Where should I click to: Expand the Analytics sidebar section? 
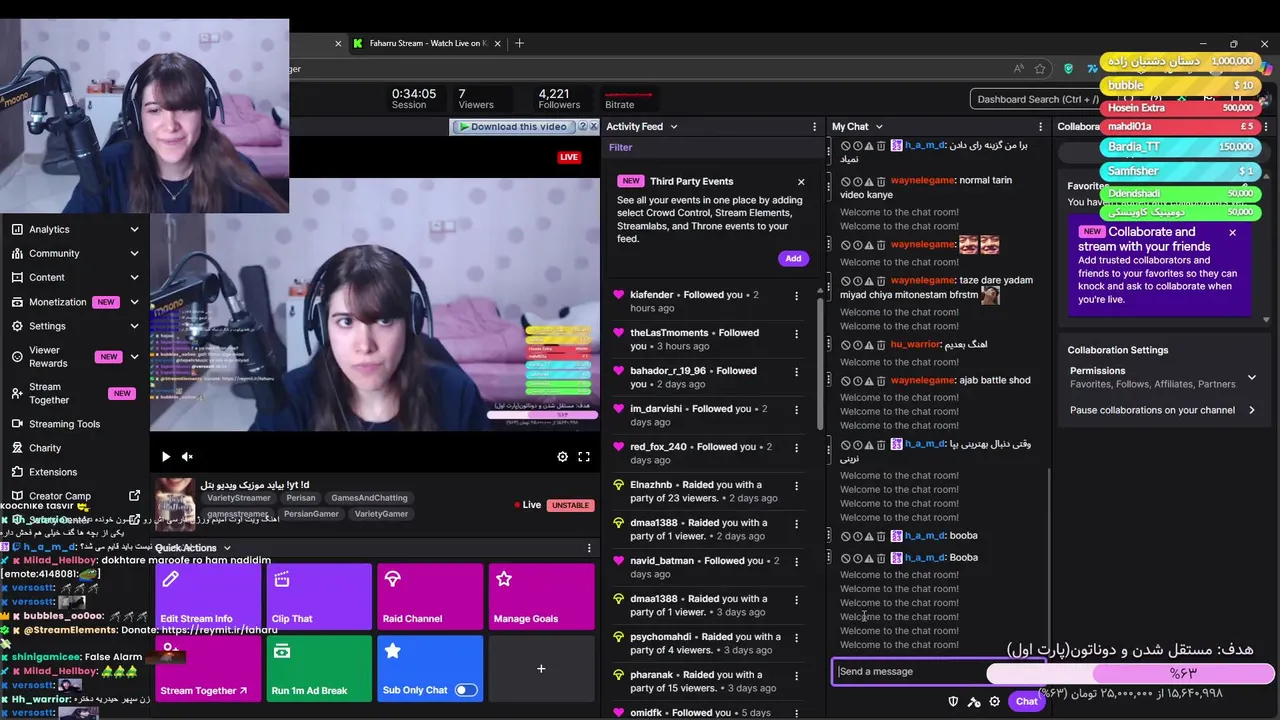point(134,229)
